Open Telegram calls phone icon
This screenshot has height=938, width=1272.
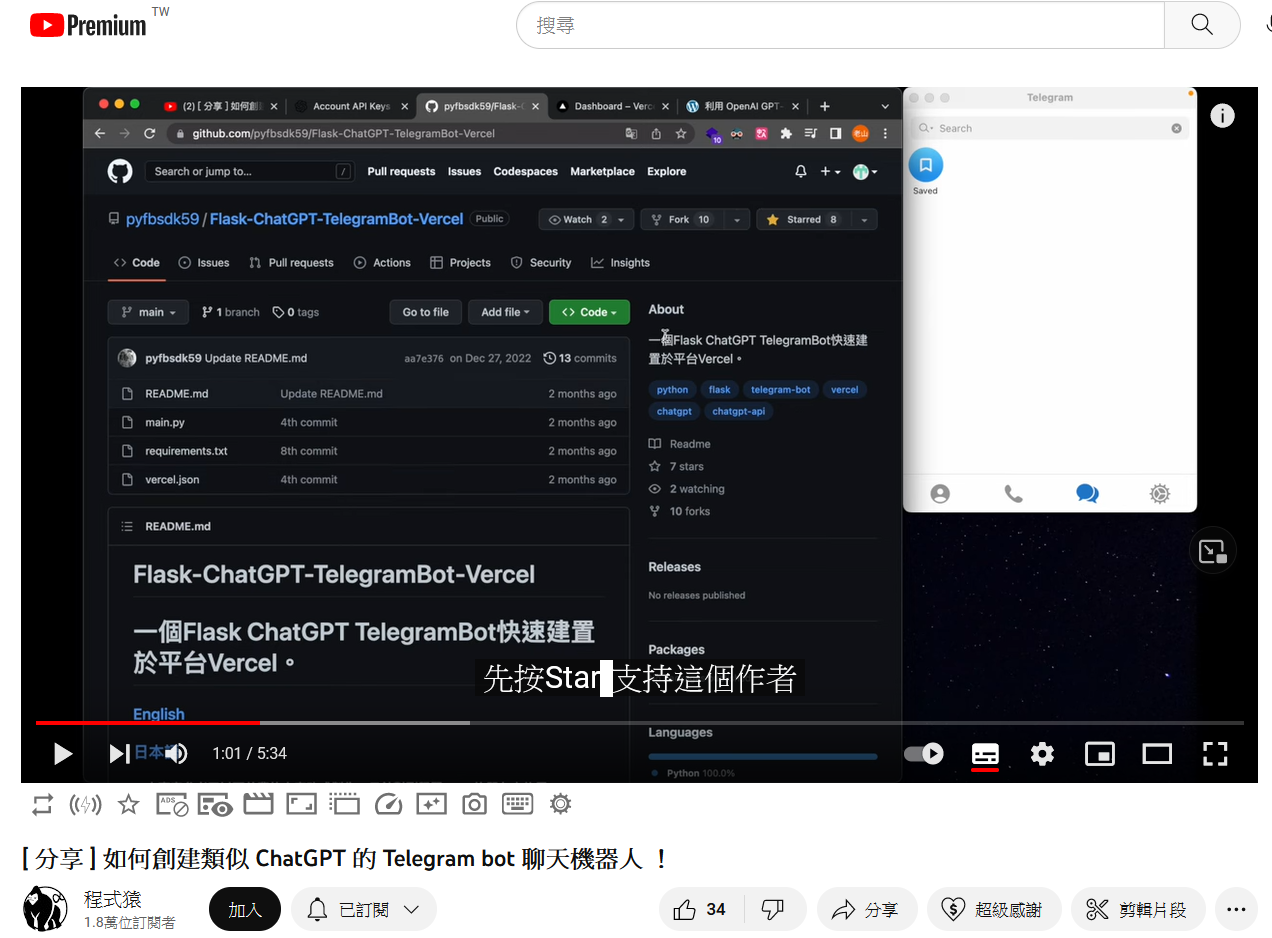1013,493
